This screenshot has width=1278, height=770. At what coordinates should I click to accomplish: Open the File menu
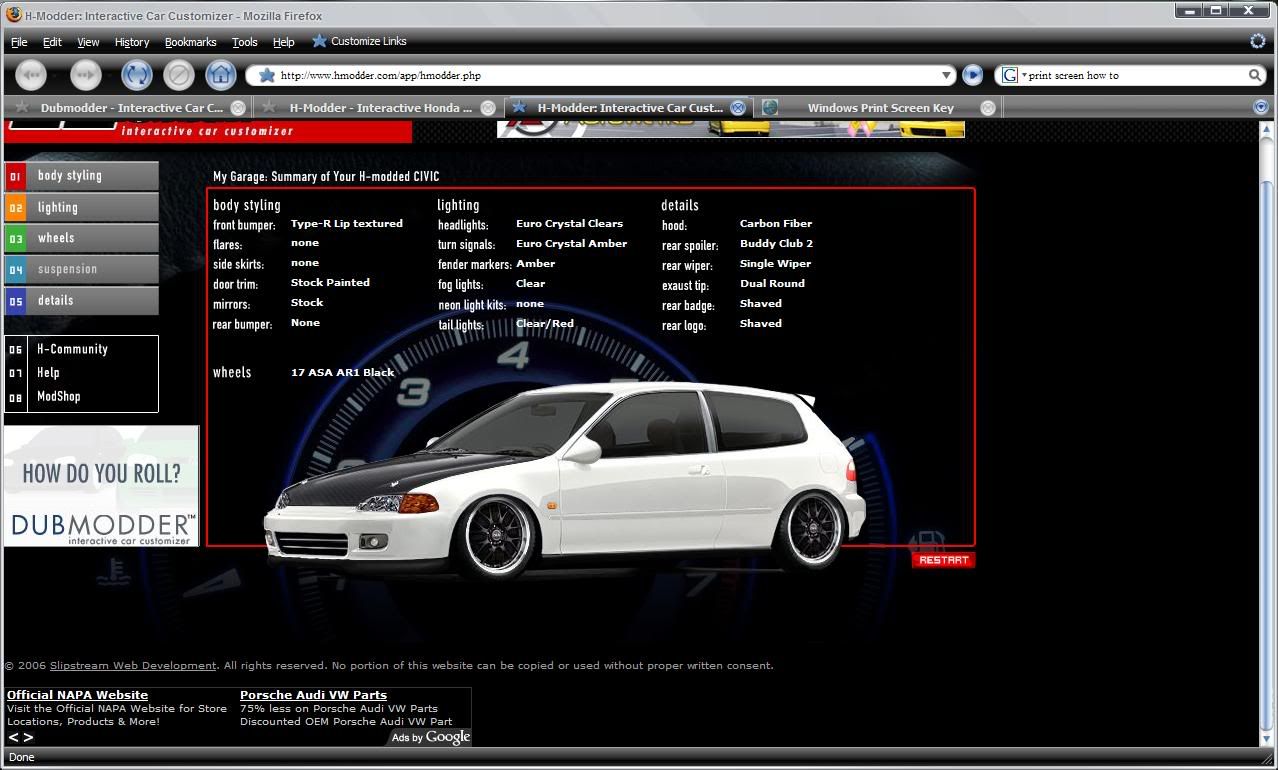click(x=19, y=42)
